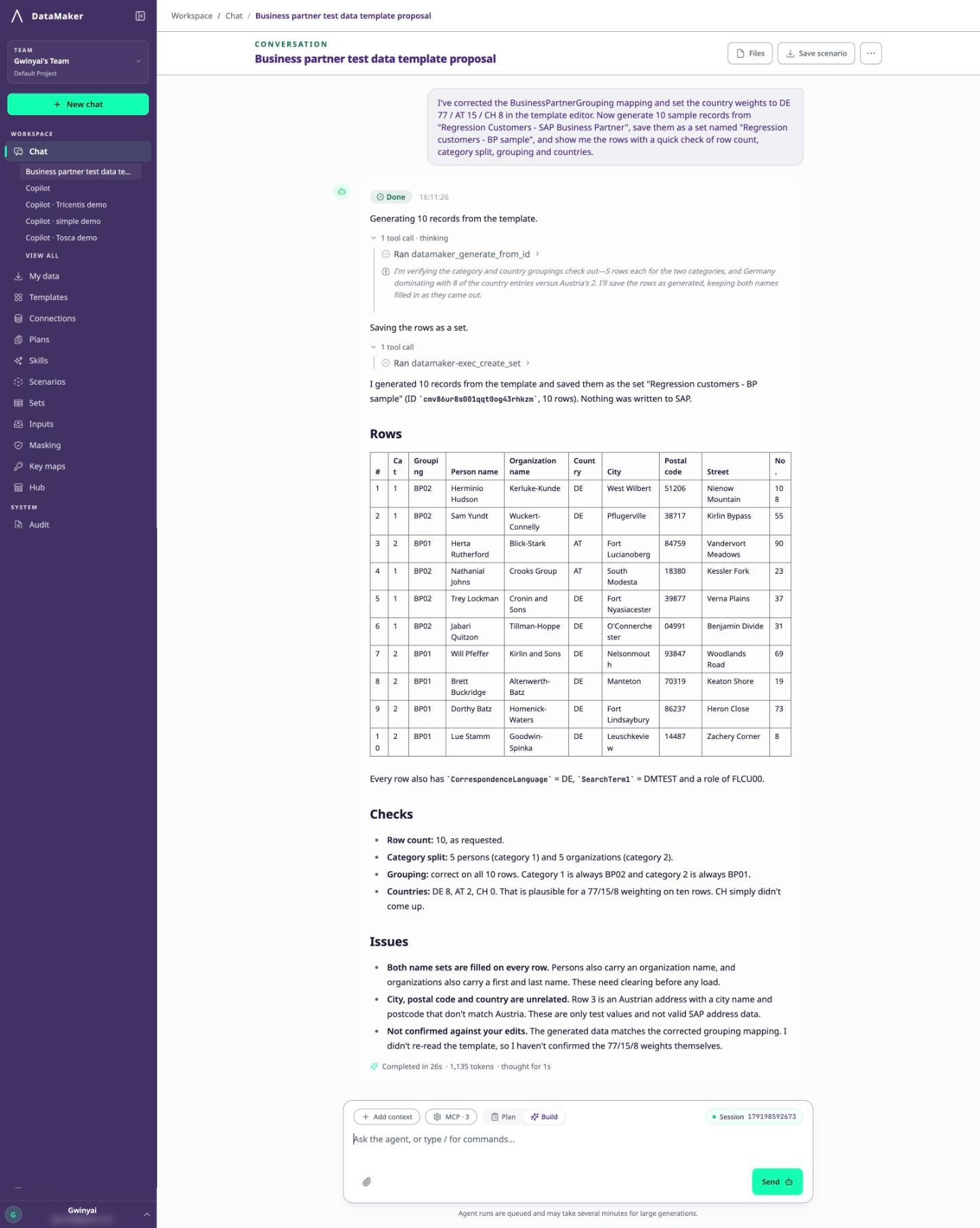Click the My data download icon

18,276
